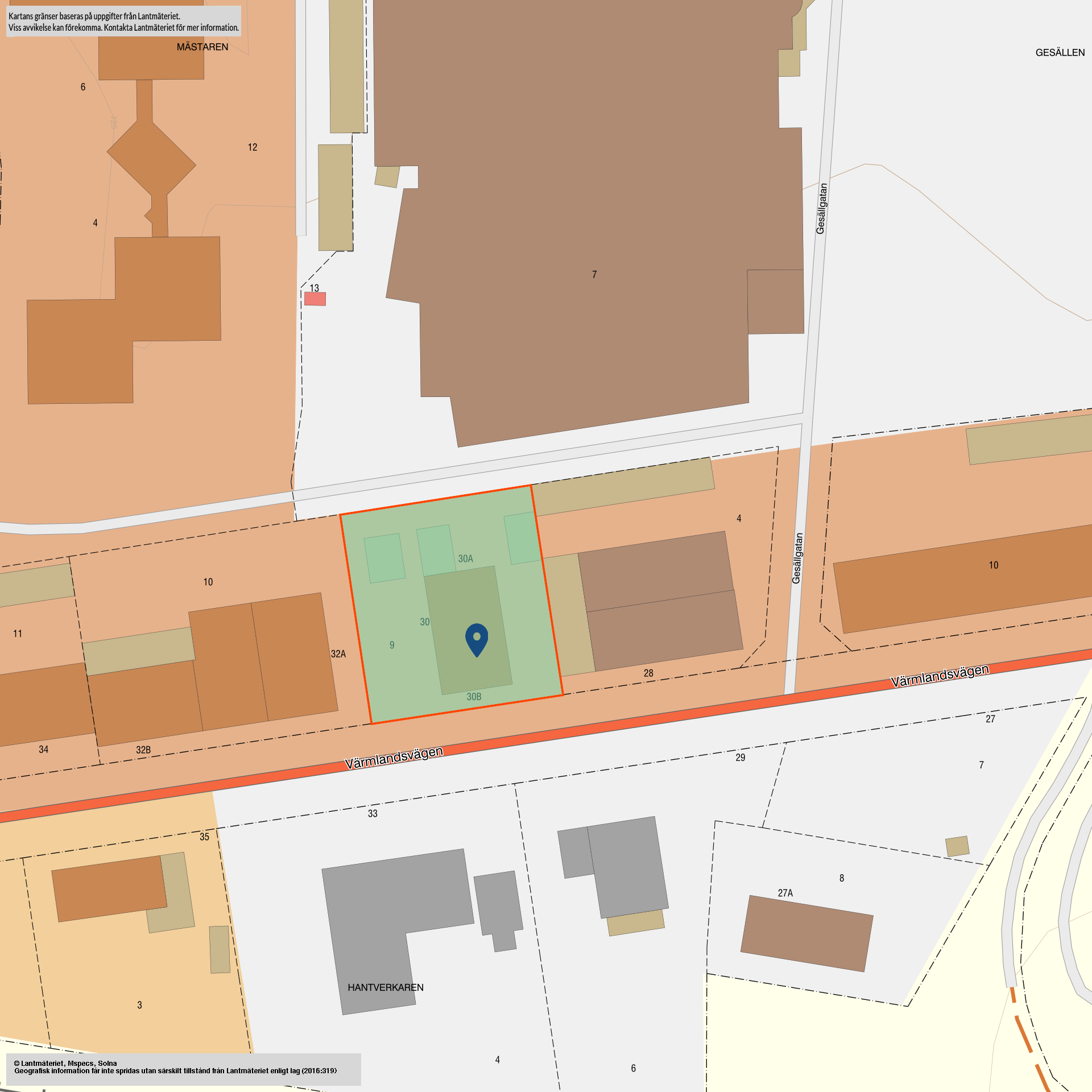Screen dimensions: 1092x1092
Task: Click the HANTVERKAREN block label
Action: click(x=386, y=987)
